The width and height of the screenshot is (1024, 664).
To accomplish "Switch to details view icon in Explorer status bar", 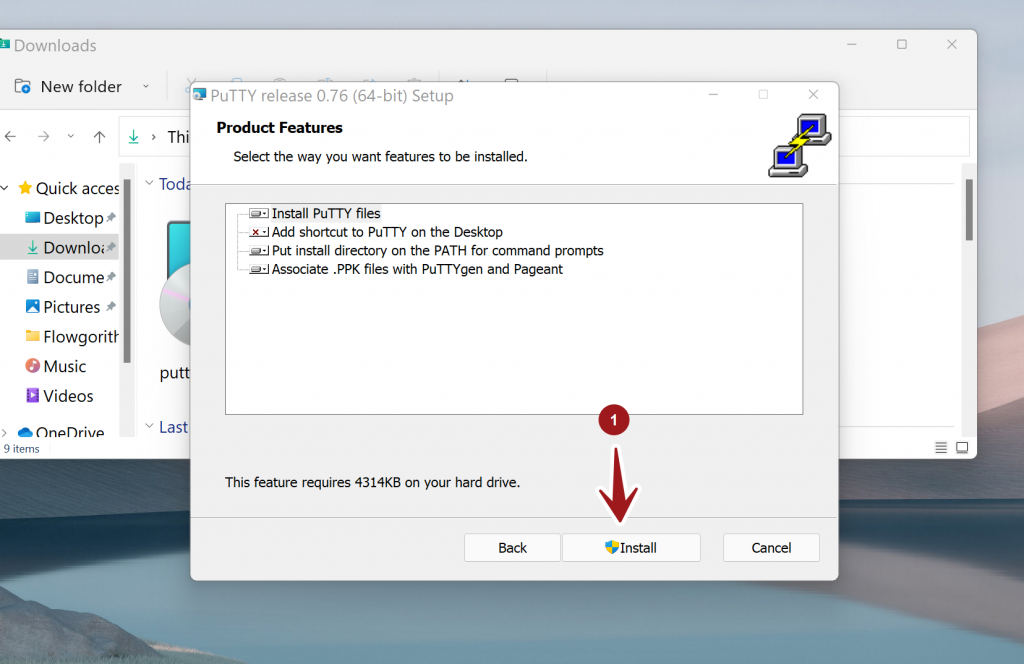I will click(x=941, y=447).
